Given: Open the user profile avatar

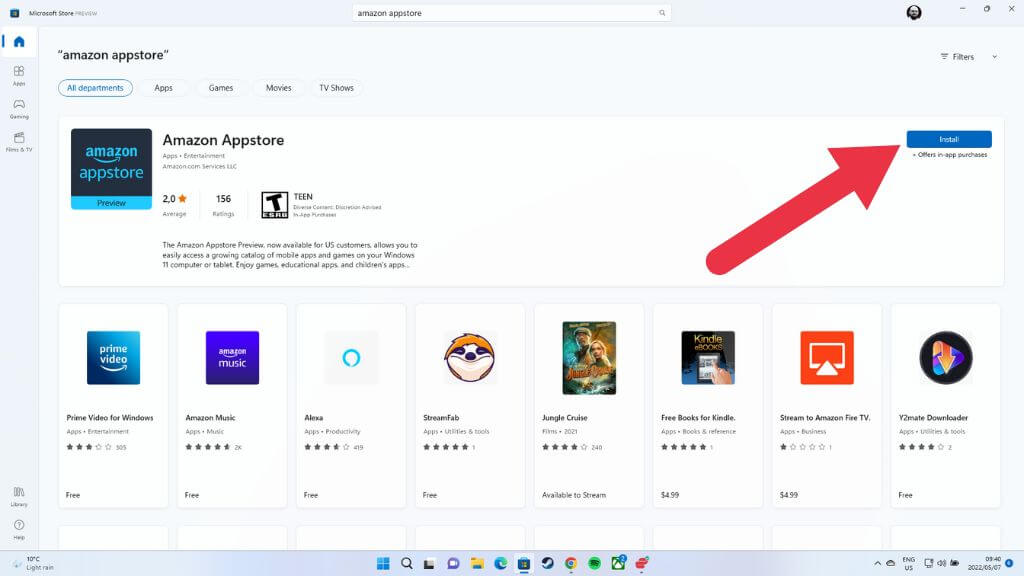Looking at the screenshot, I should pyautogui.click(x=914, y=12).
